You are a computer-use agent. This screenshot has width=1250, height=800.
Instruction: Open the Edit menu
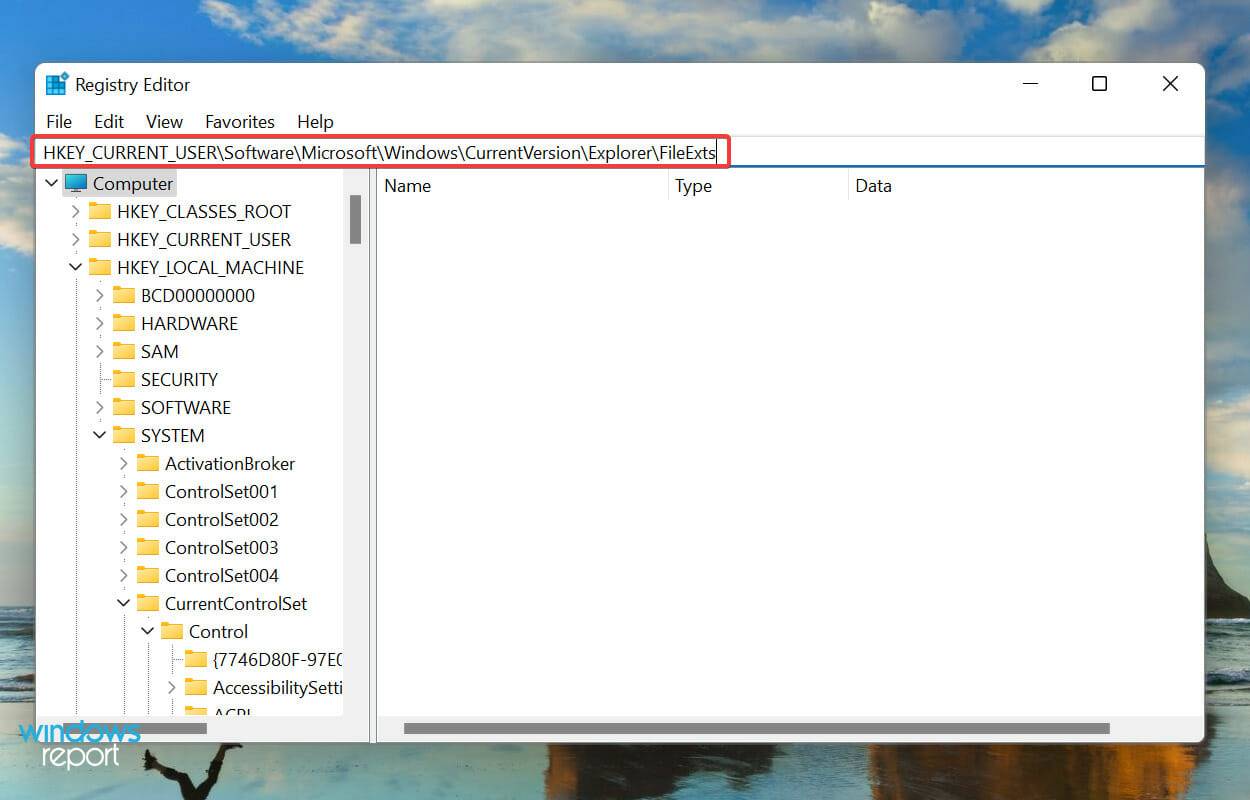(108, 121)
